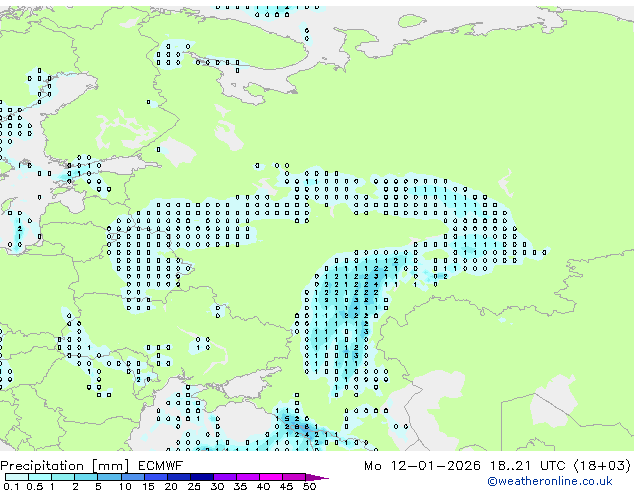Choose the 15–20 mm legend swatch
The width and height of the screenshot is (634, 490).
tap(156, 477)
